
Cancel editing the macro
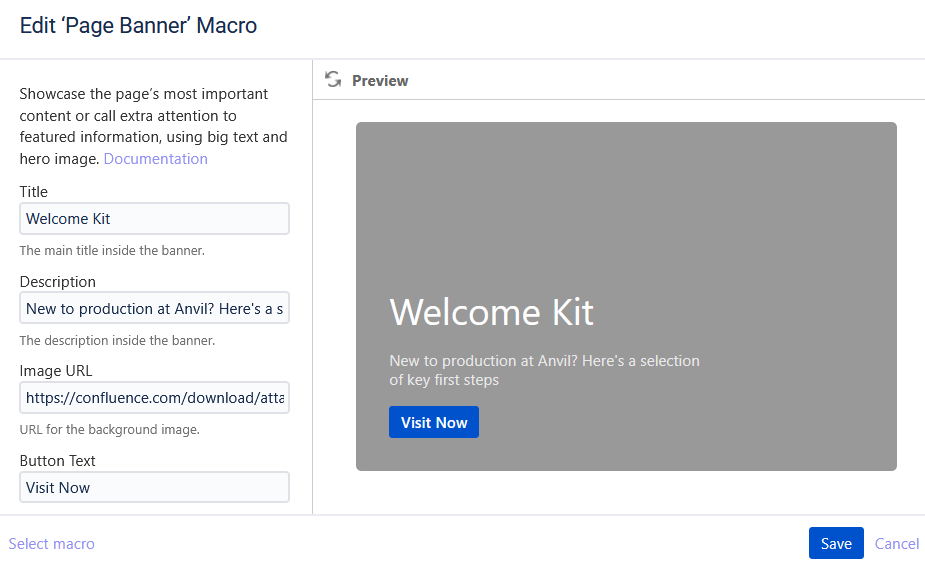click(896, 543)
